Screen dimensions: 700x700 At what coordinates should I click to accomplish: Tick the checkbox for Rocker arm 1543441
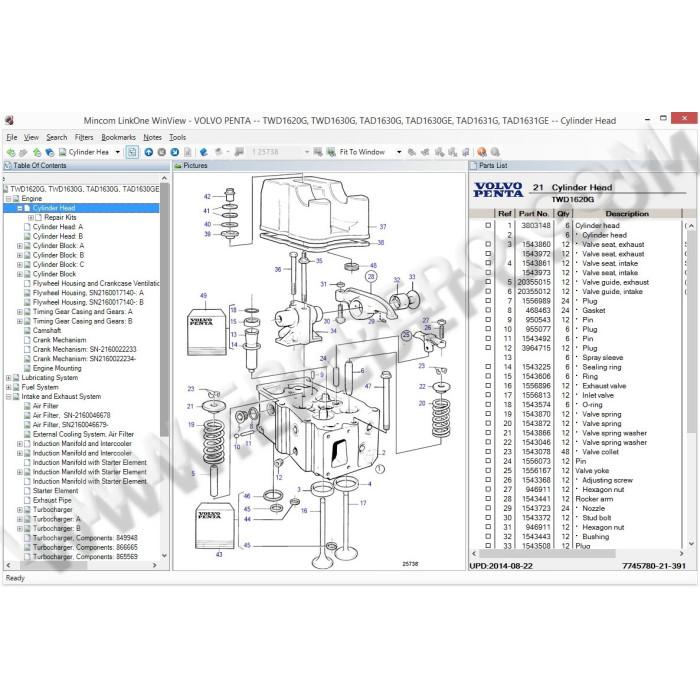488,499
